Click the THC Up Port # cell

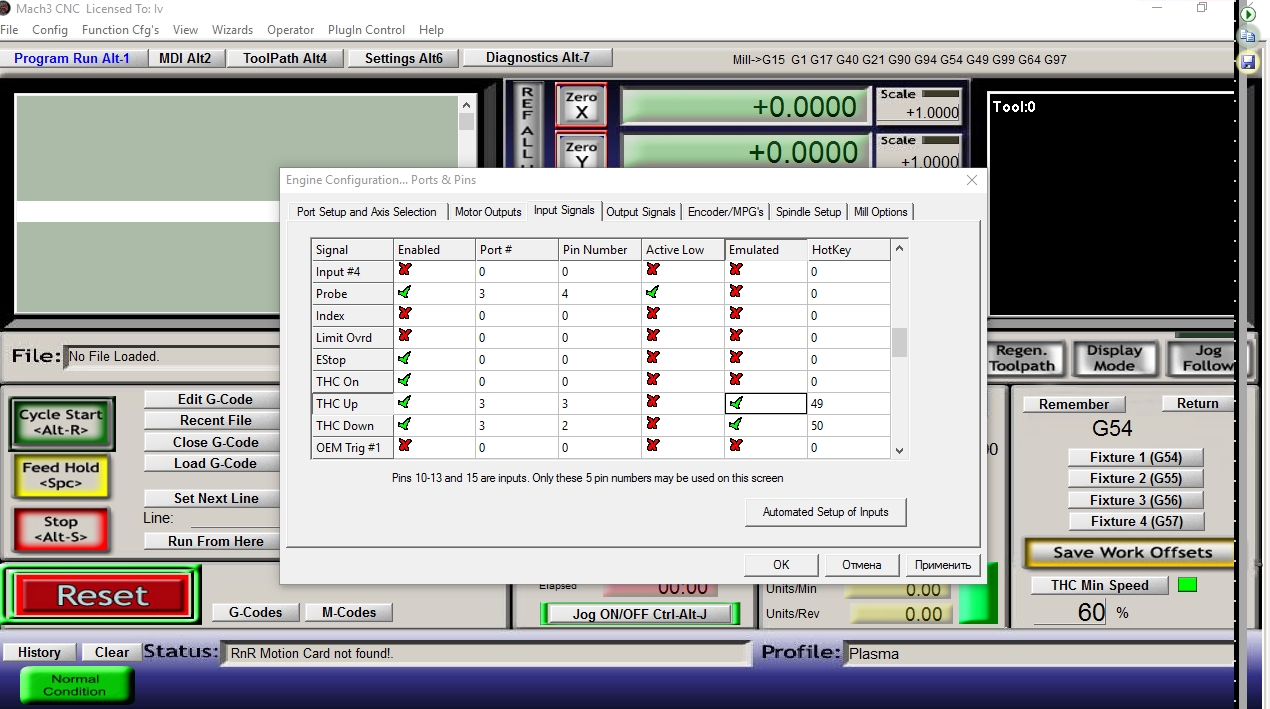[x=517, y=403]
